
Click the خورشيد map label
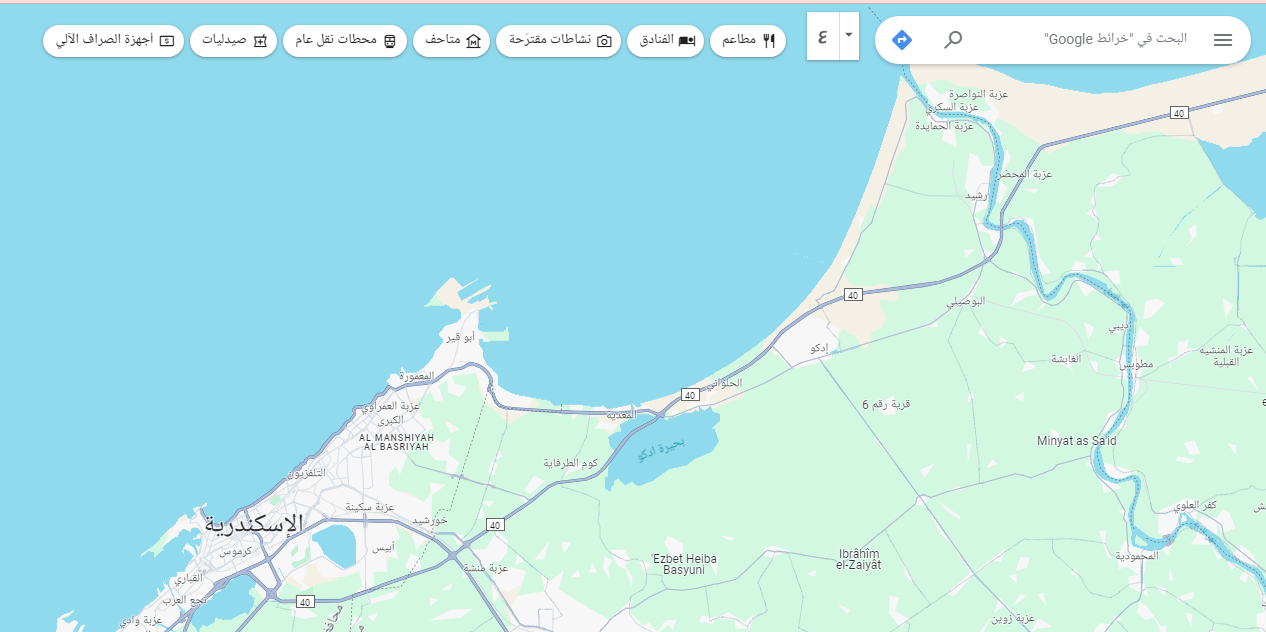429,521
